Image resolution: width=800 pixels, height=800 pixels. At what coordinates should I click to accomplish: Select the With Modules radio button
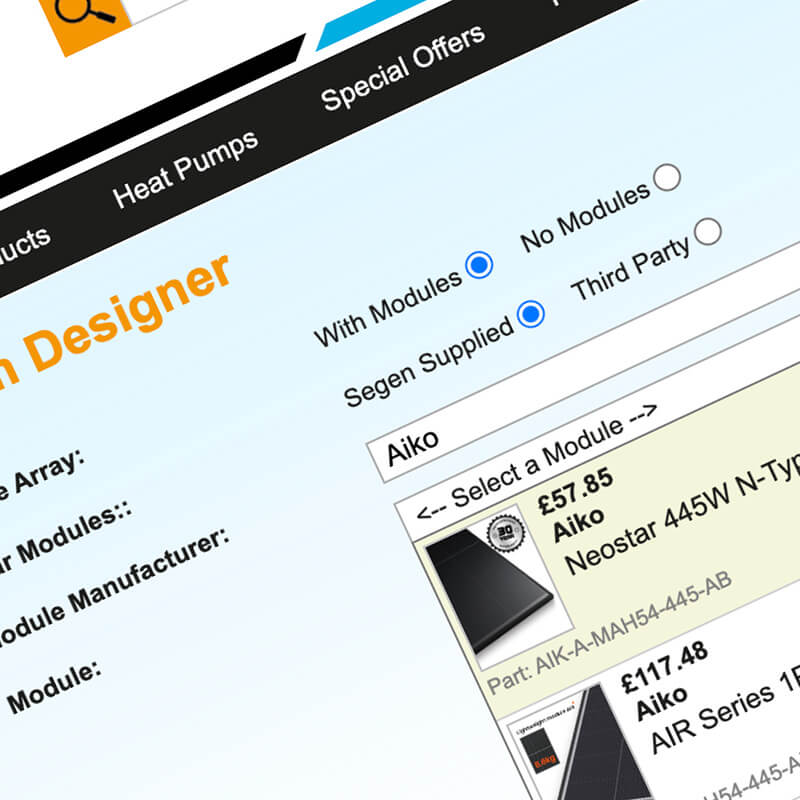[479, 265]
